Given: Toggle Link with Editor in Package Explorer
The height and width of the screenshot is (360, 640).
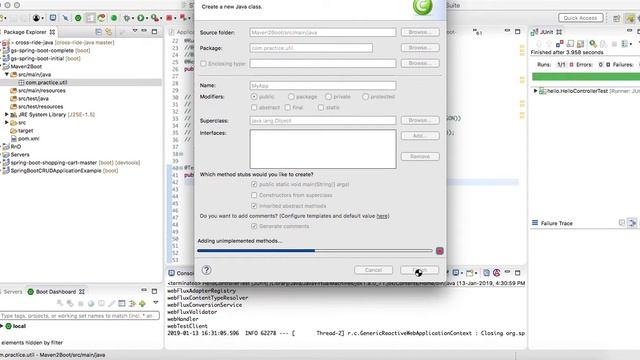Looking at the screenshot, I should (109, 31).
